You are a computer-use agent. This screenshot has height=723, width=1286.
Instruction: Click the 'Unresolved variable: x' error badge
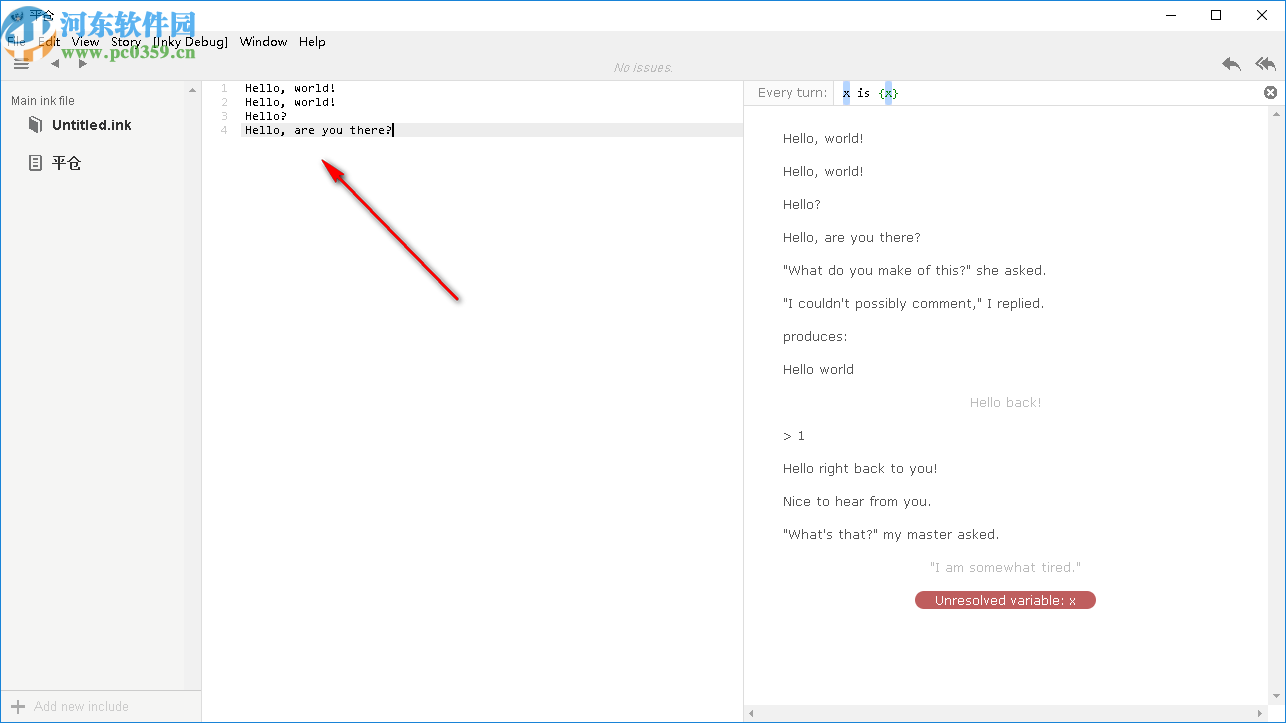tap(1005, 600)
